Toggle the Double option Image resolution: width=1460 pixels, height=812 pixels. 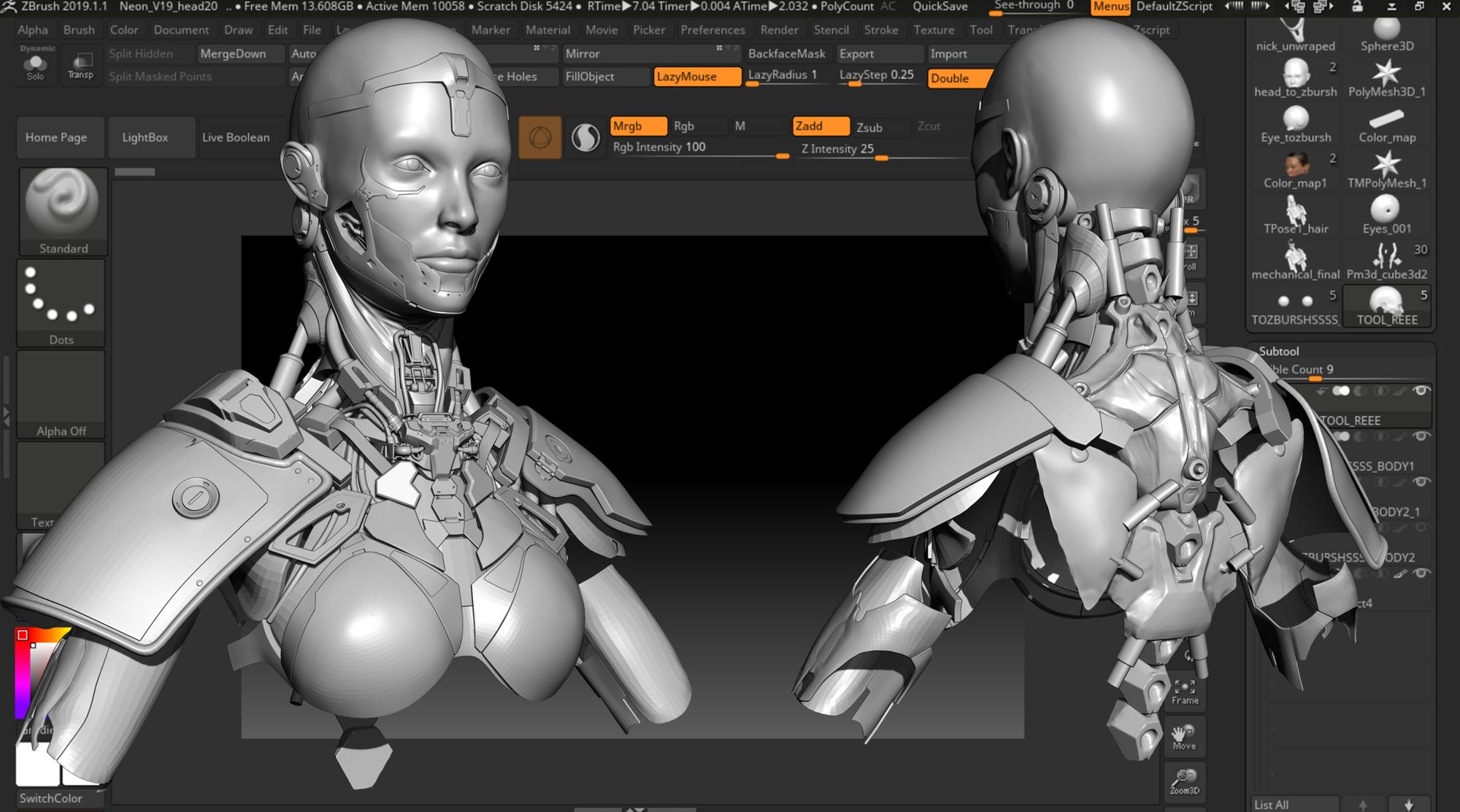(x=959, y=78)
